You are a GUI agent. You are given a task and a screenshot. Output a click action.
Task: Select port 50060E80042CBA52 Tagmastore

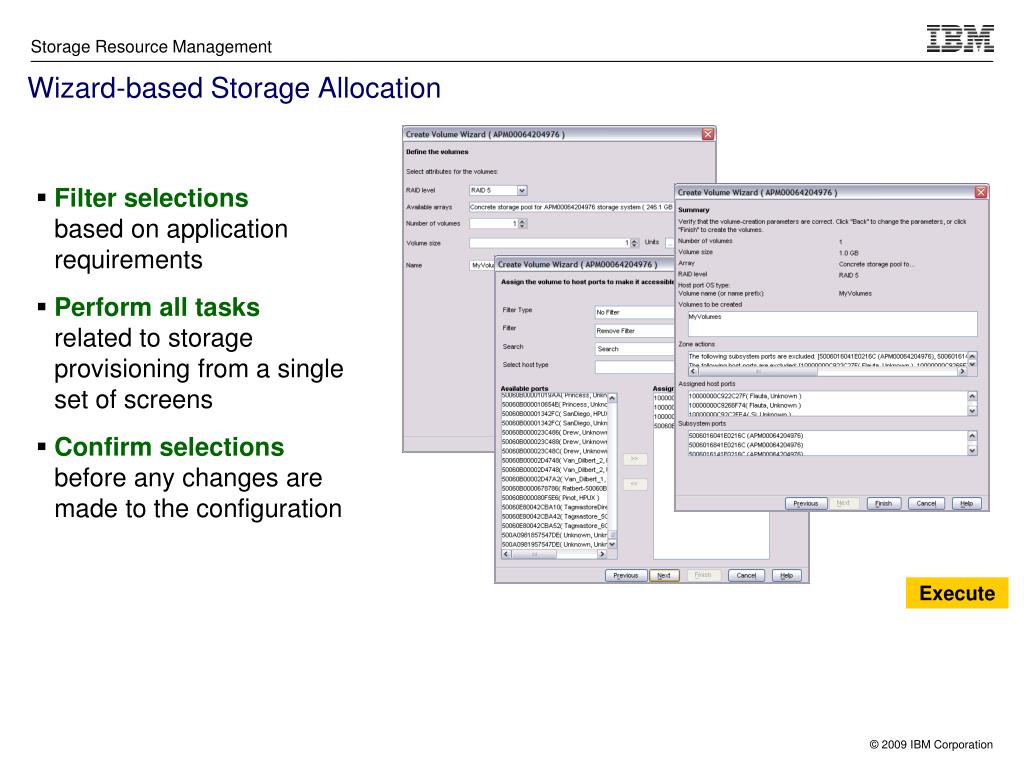click(554, 526)
